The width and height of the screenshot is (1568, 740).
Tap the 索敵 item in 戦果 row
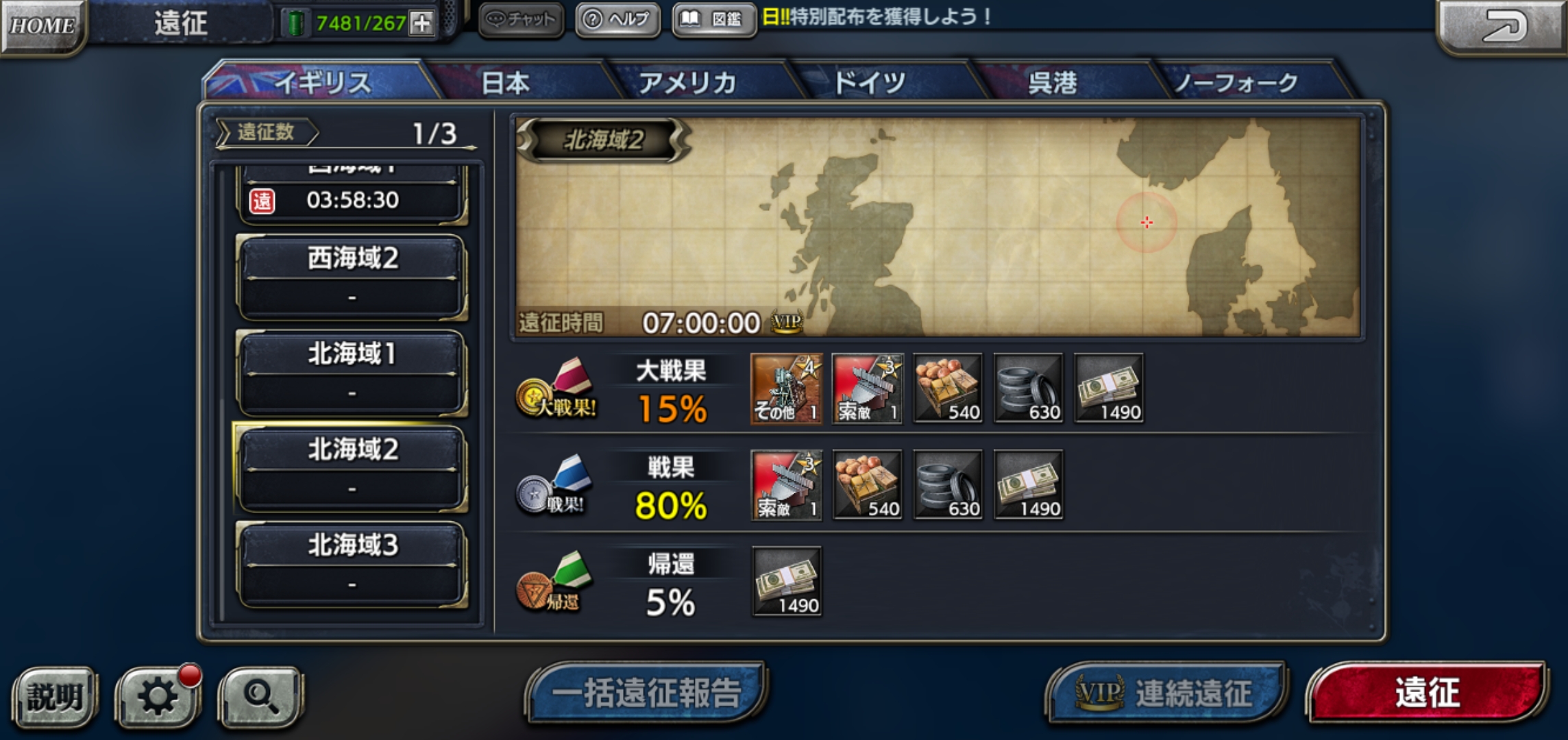coord(786,484)
